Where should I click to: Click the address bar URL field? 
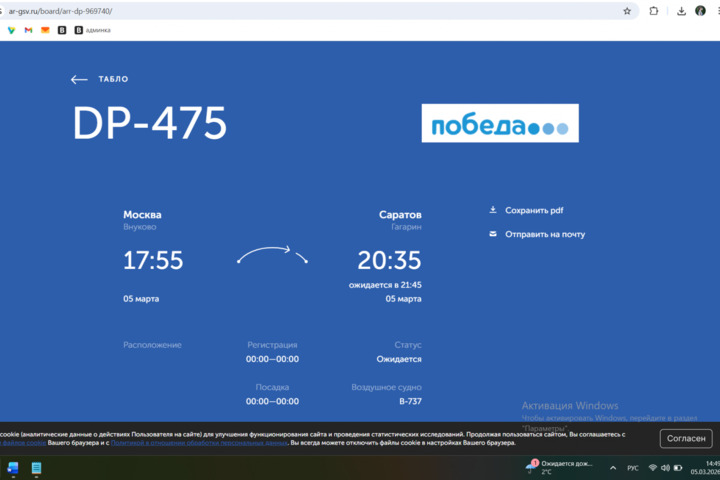click(300, 11)
